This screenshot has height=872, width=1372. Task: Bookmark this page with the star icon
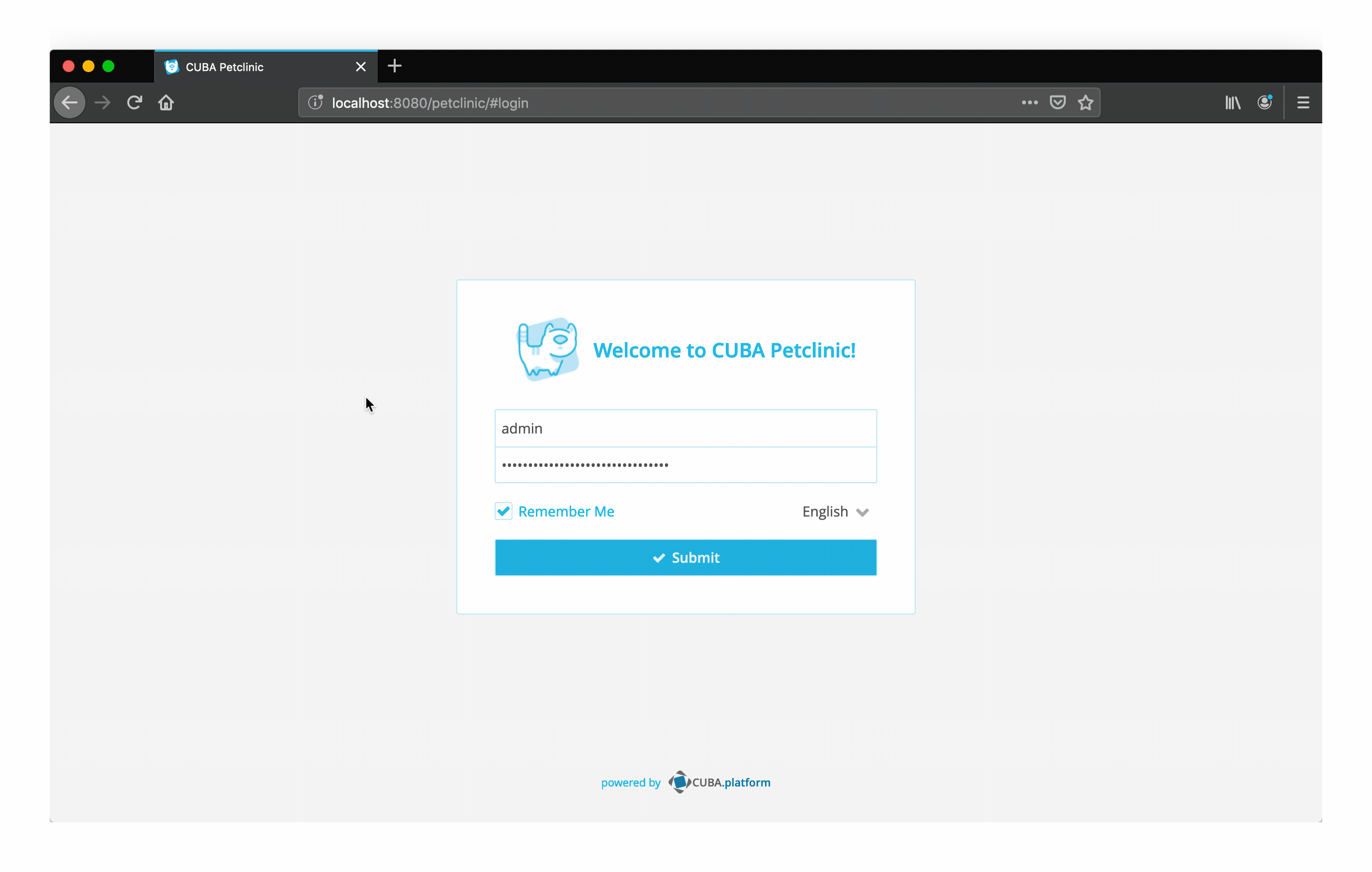[x=1085, y=102]
